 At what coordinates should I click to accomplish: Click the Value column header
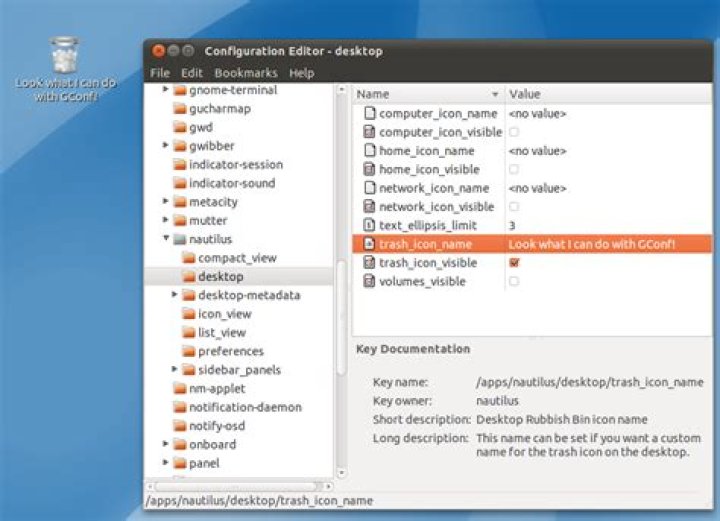(x=608, y=94)
